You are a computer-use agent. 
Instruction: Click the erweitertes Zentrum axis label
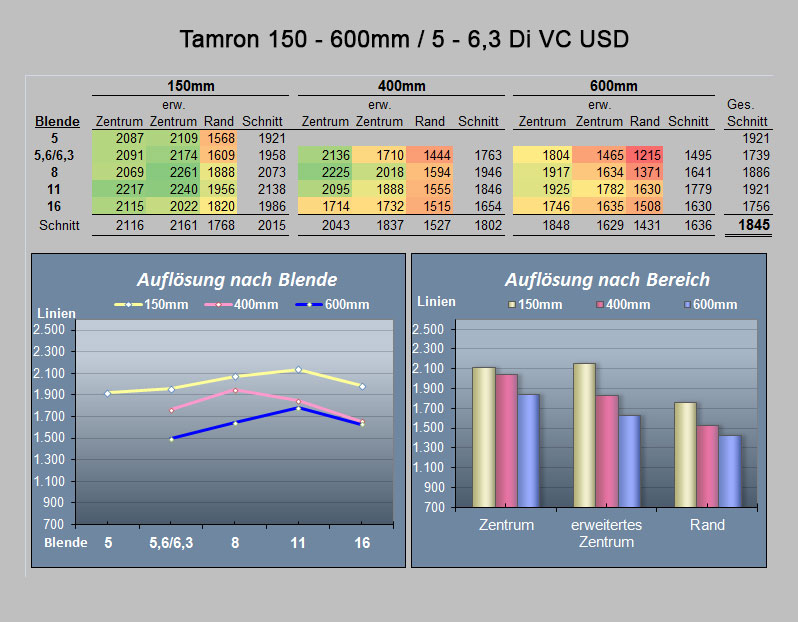coord(606,533)
